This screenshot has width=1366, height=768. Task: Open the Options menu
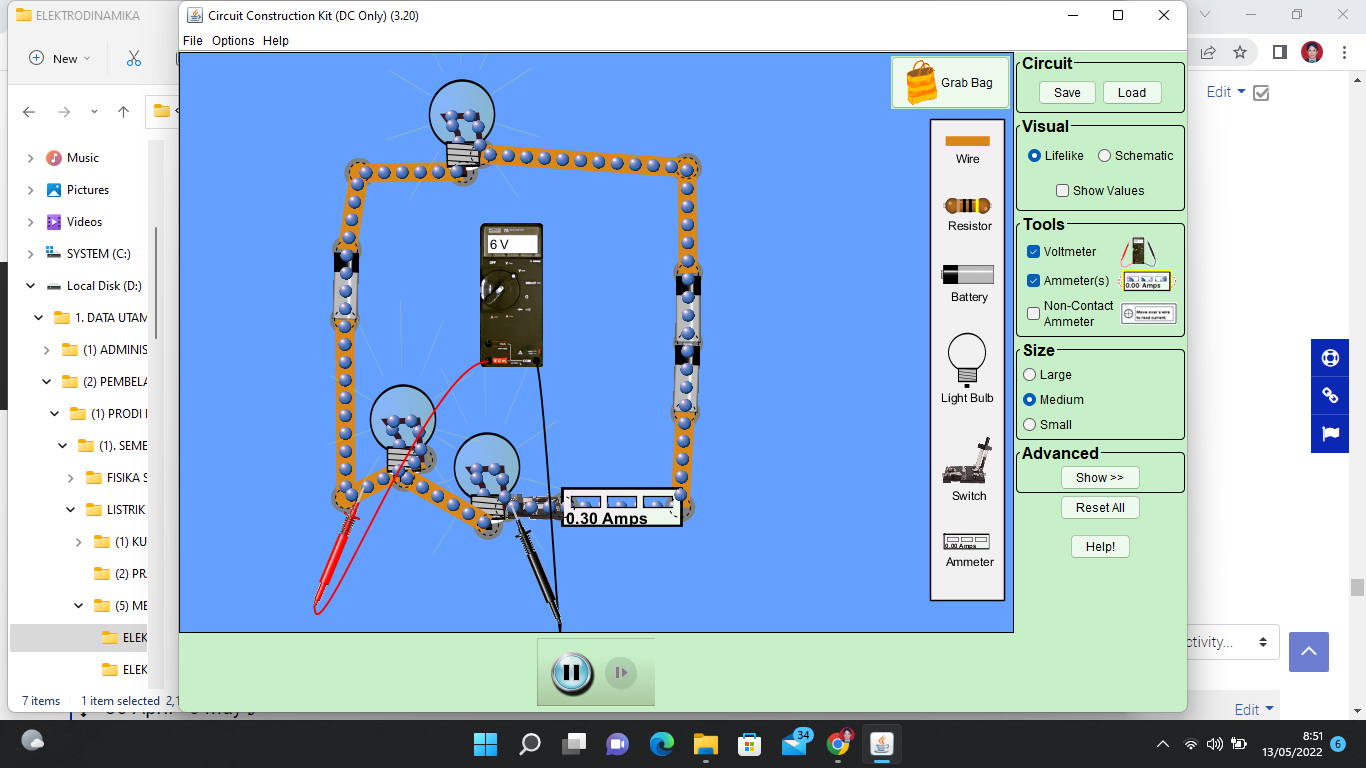click(233, 41)
